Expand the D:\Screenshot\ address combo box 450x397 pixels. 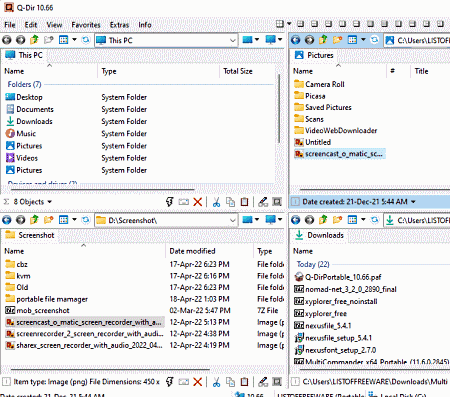click(233, 220)
